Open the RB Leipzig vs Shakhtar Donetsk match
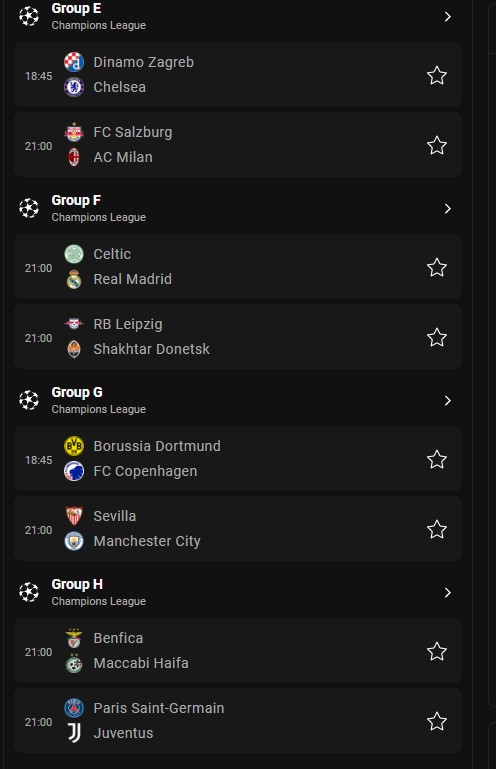This screenshot has height=769, width=496. 237,336
